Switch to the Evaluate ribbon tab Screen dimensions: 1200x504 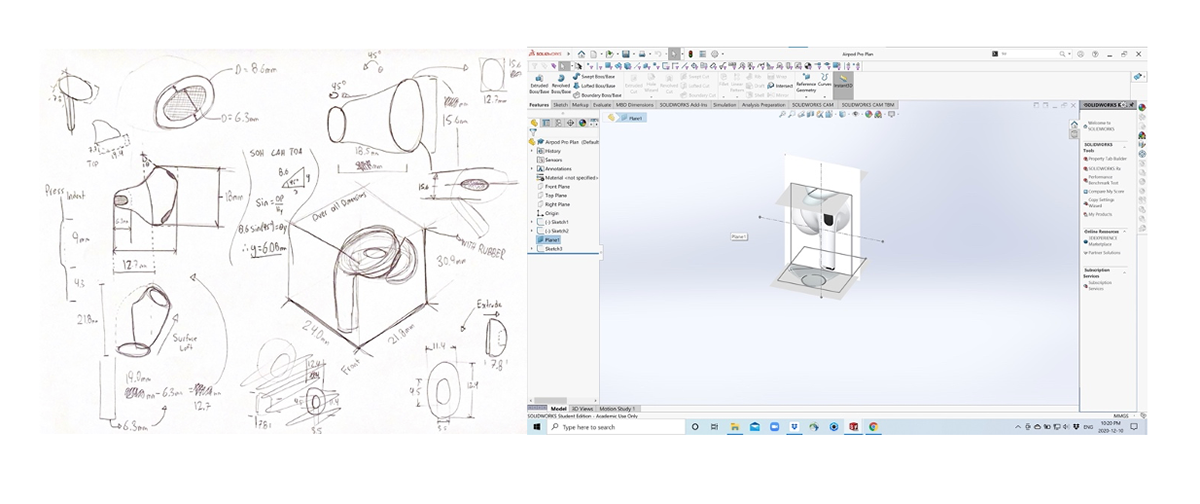(x=602, y=105)
